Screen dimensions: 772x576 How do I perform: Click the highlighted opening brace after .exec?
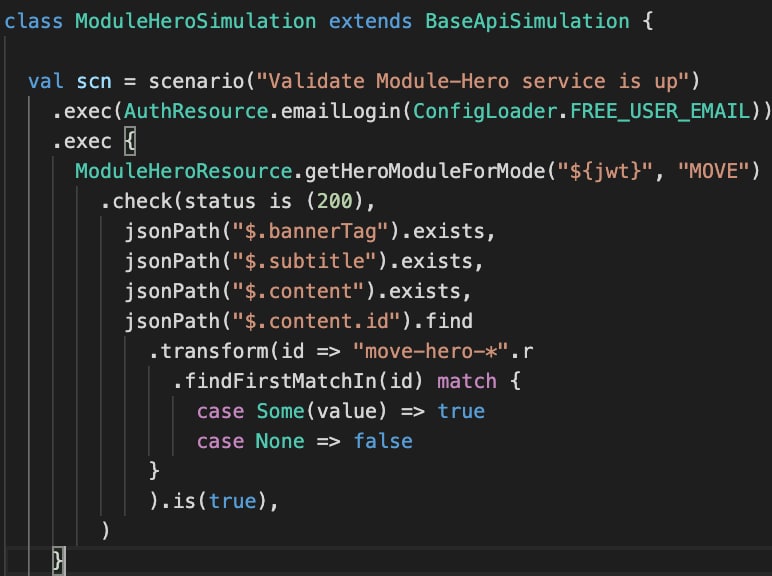(129, 141)
